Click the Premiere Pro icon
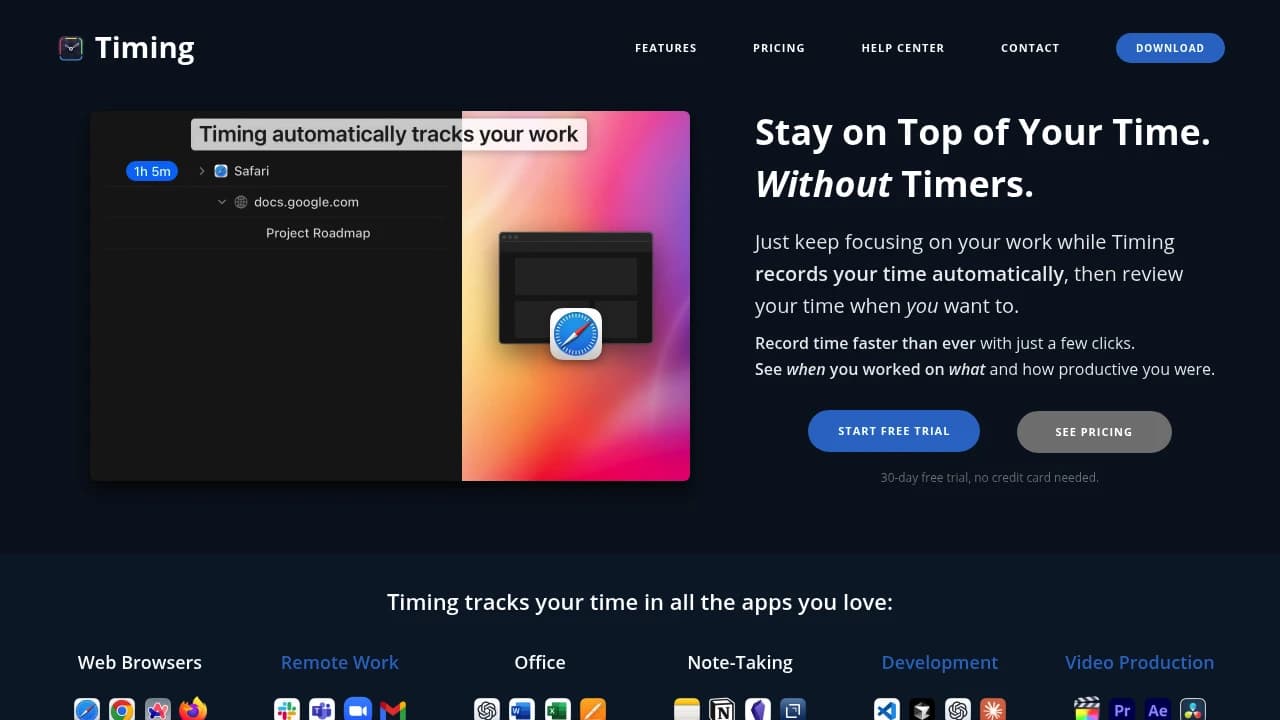This screenshot has width=1280, height=720. click(1122, 709)
